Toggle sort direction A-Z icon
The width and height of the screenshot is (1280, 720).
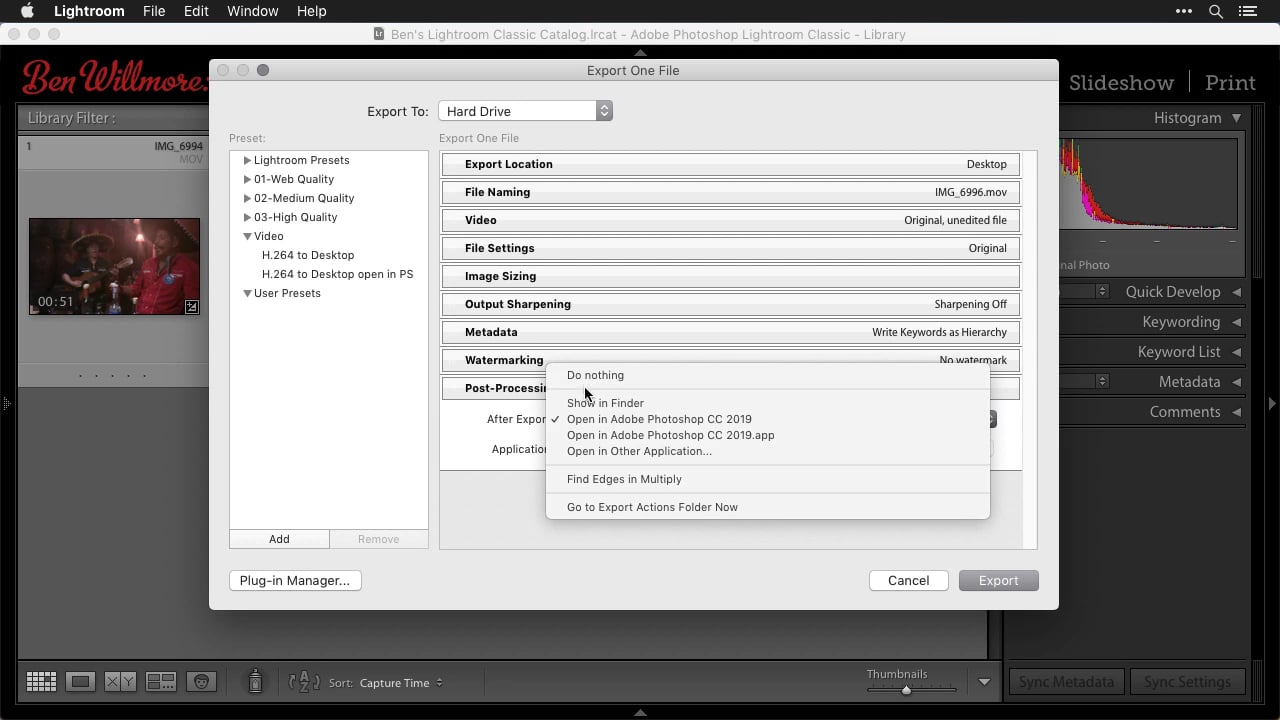tap(304, 682)
